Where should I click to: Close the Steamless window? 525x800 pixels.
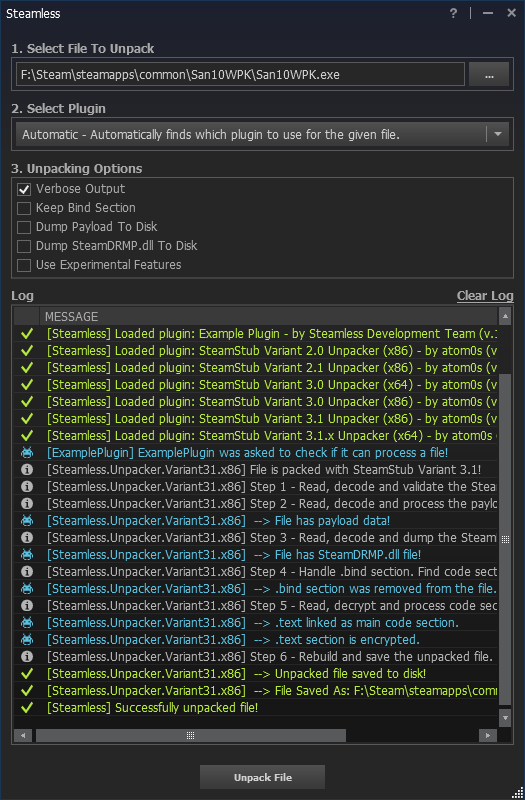(511, 13)
